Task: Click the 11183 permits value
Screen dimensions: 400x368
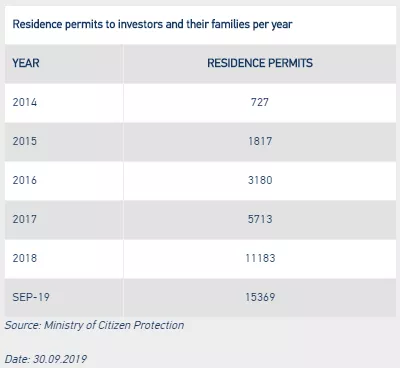Action: (260, 258)
